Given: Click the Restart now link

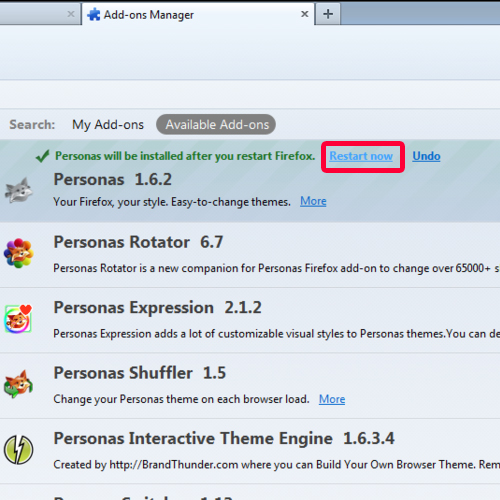Looking at the screenshot, I should tap(361, 156).
